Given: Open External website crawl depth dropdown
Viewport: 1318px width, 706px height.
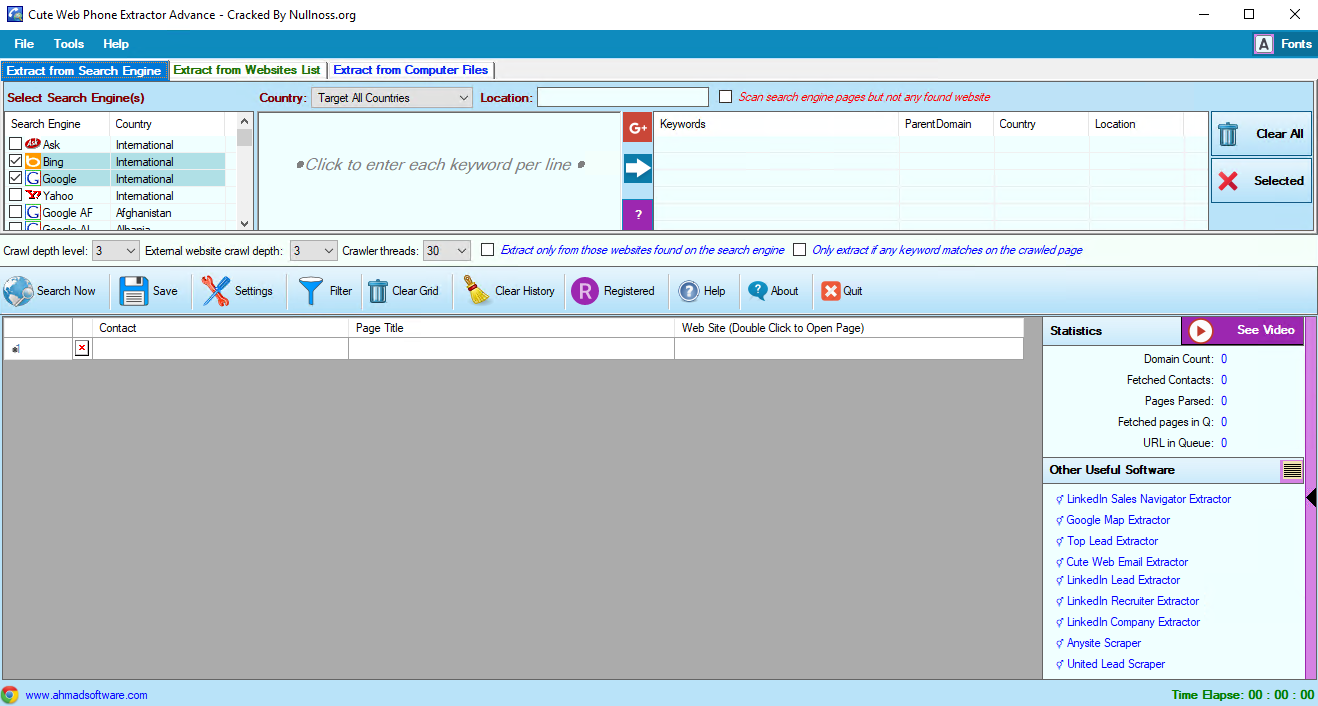Looking at the screenshot, I should click(x=314, y=251).
